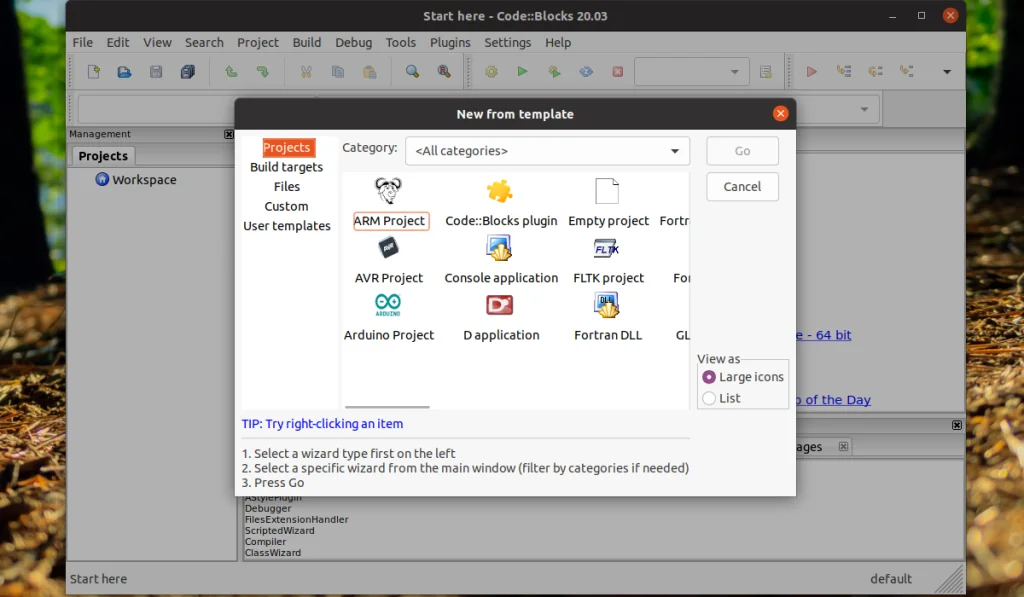Expand the debugger toolbar dropdown arrow

coord(946,71)
